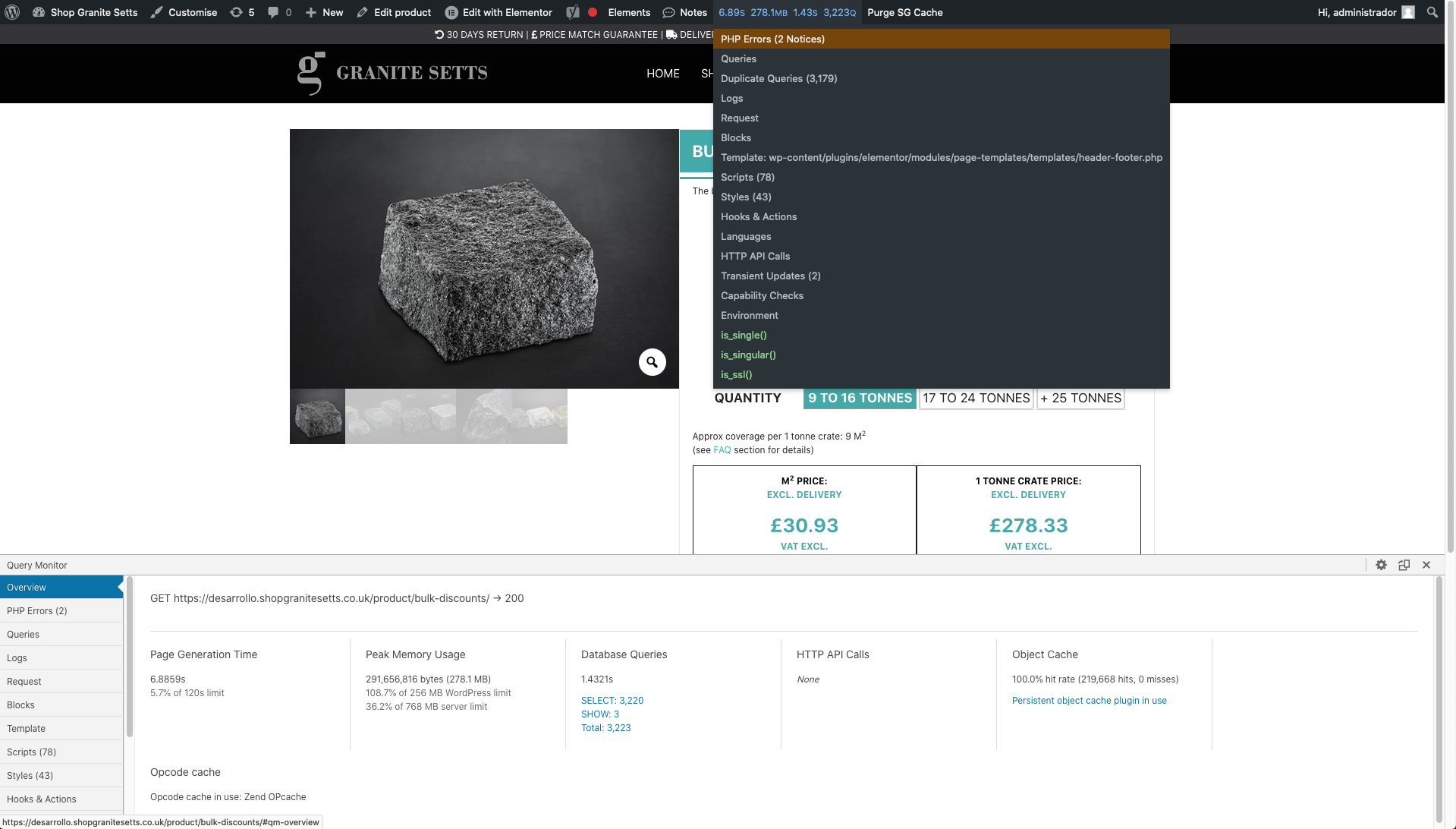Click the is_single() conditional
Viewport: 1456px width, 829px height.
[941, 335]
